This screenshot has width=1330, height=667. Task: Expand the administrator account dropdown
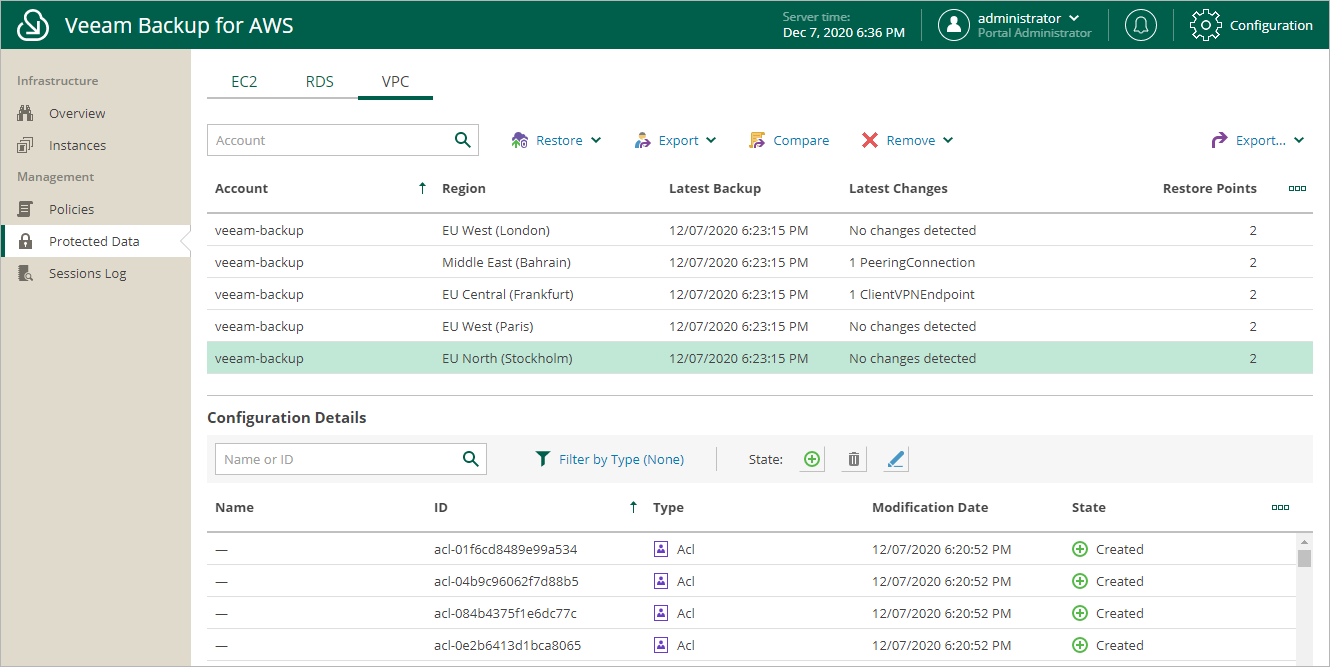1075,18
